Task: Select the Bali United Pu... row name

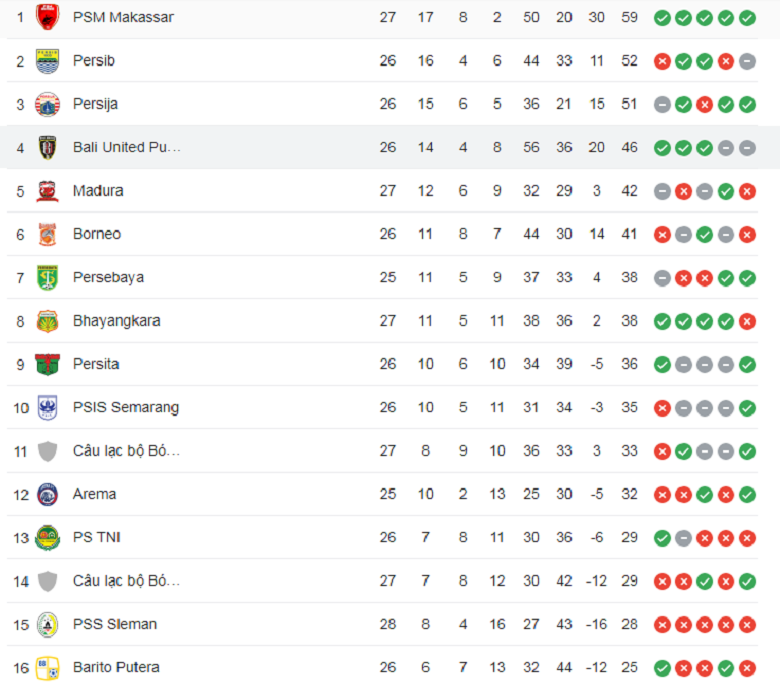Action: (126, 147)
